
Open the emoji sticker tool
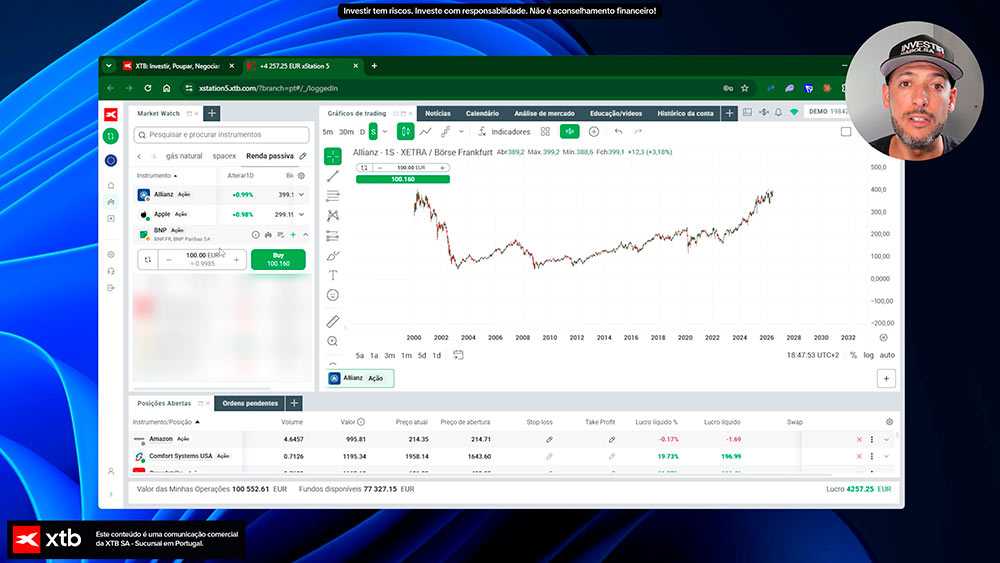coord(333,295)
